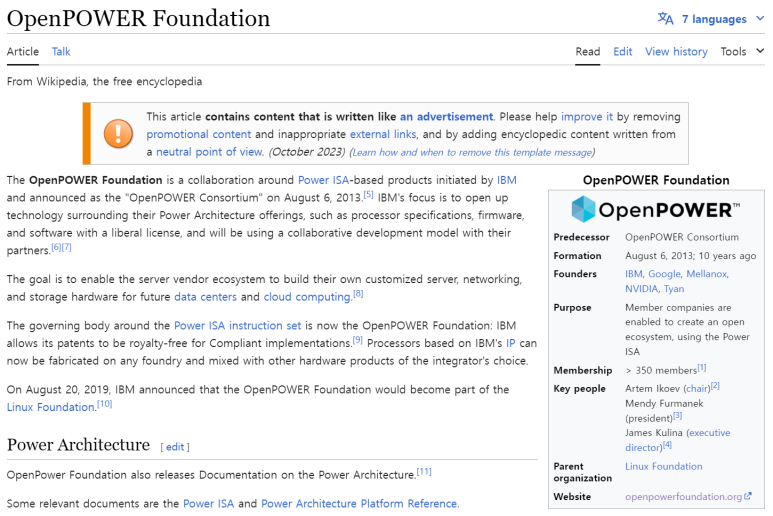
Task: Open 'Power Architecture Platform Reference' link
Action: (359, 504)
